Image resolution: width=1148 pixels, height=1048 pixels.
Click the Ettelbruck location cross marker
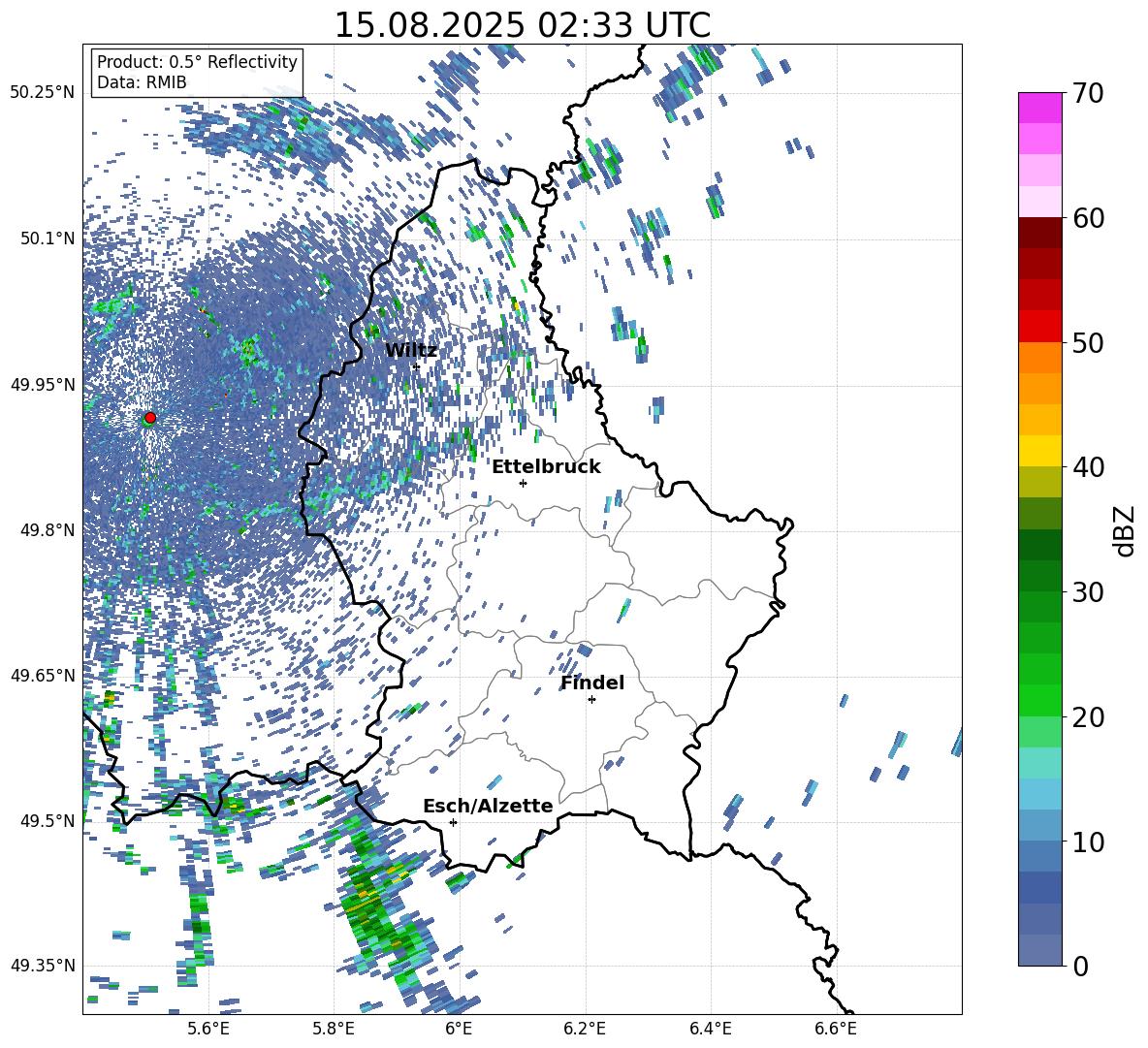(x=523, y=483)
